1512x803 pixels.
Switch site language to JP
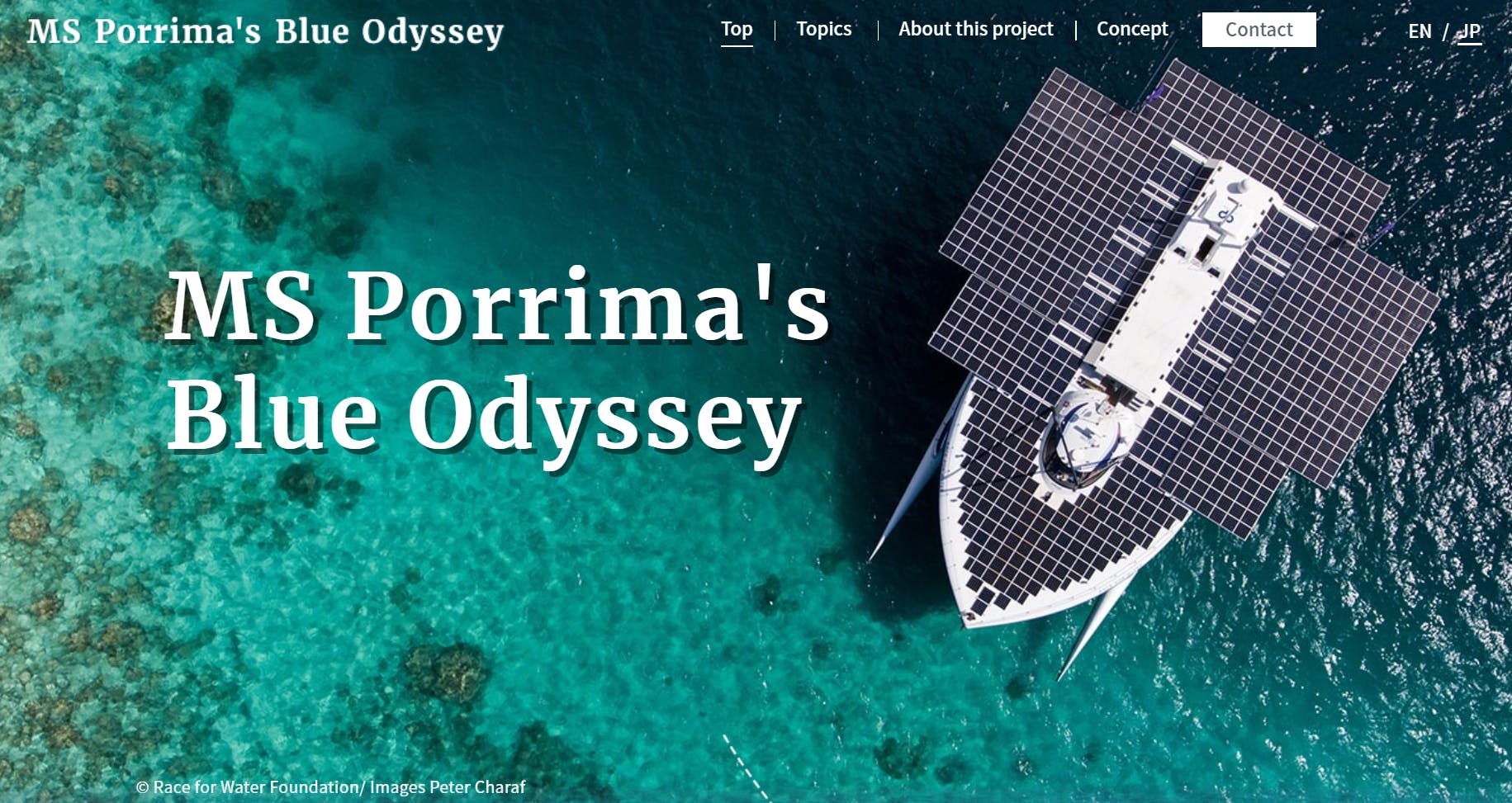click(1470, 31)
